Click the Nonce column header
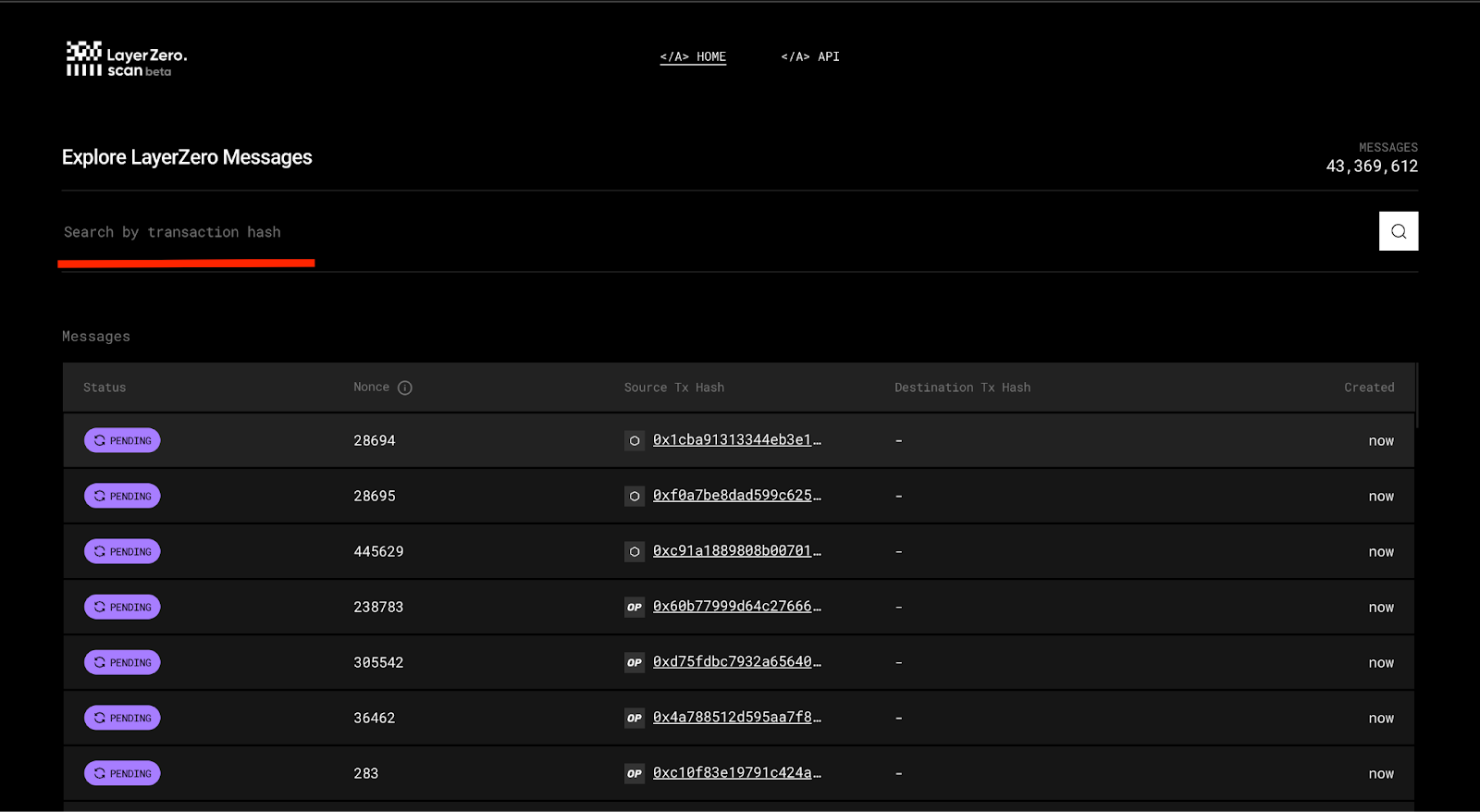 [x=372, y=388]
